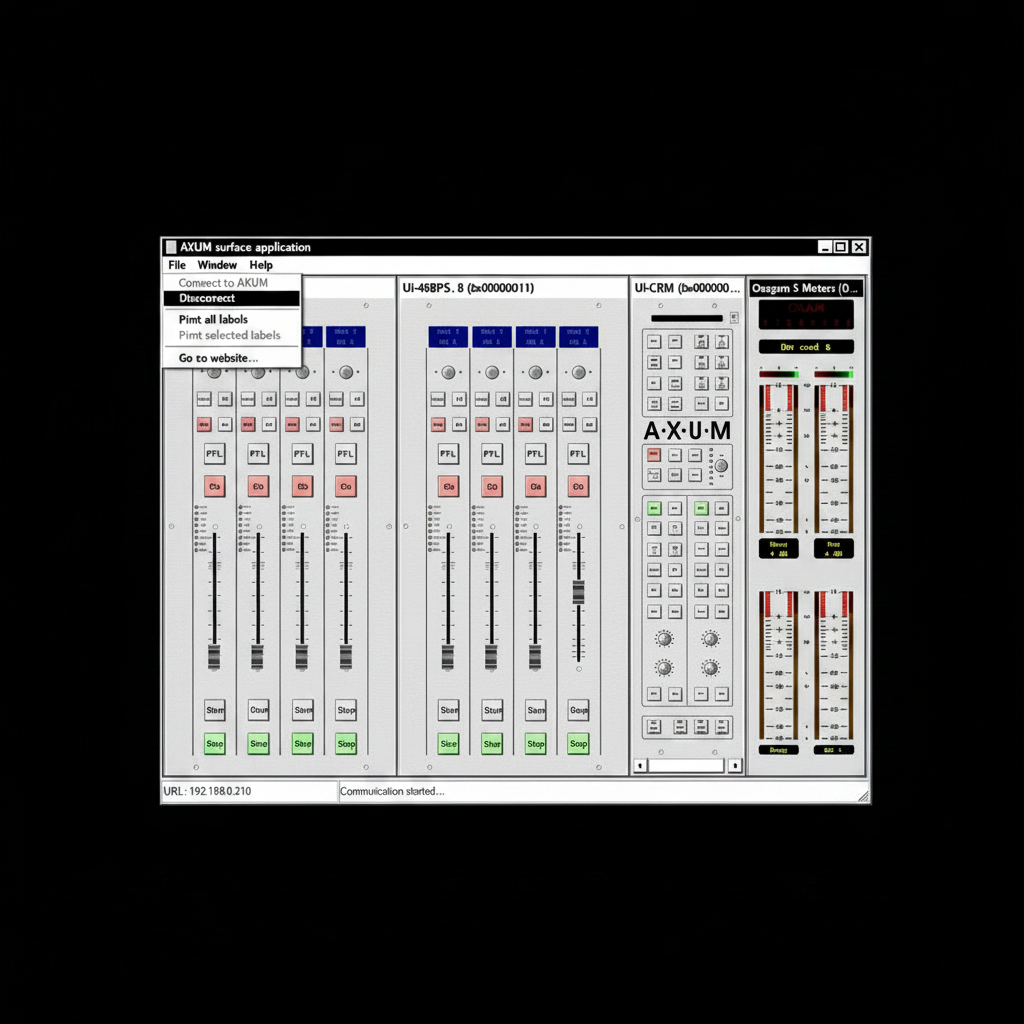The width and height of the screenshot is (1024, 1024).
Task: Click lower-right rotary knob in lower CRM section
Action: click(711, 668)
